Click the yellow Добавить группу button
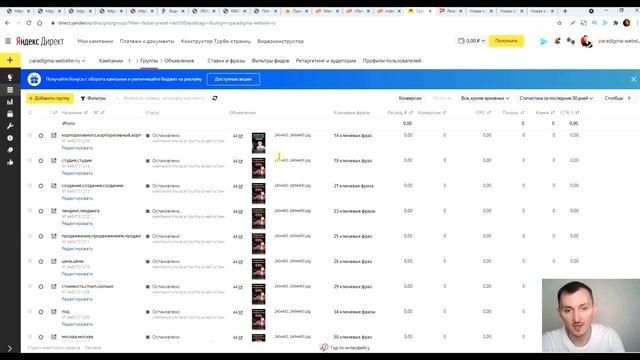640x360 pixels. point(50,98)
